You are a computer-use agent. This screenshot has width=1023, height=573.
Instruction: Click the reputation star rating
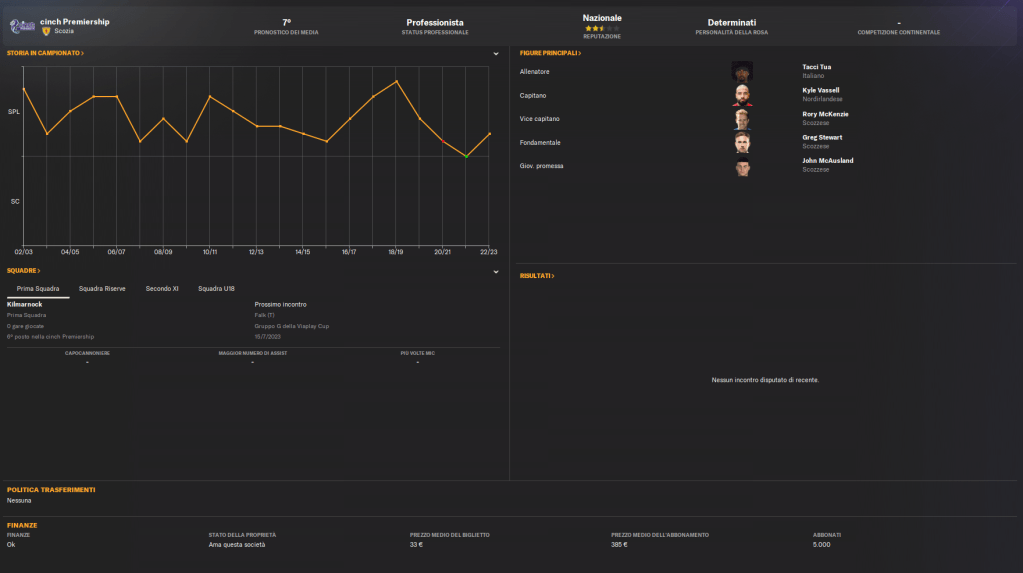click(x=601, y=28)
